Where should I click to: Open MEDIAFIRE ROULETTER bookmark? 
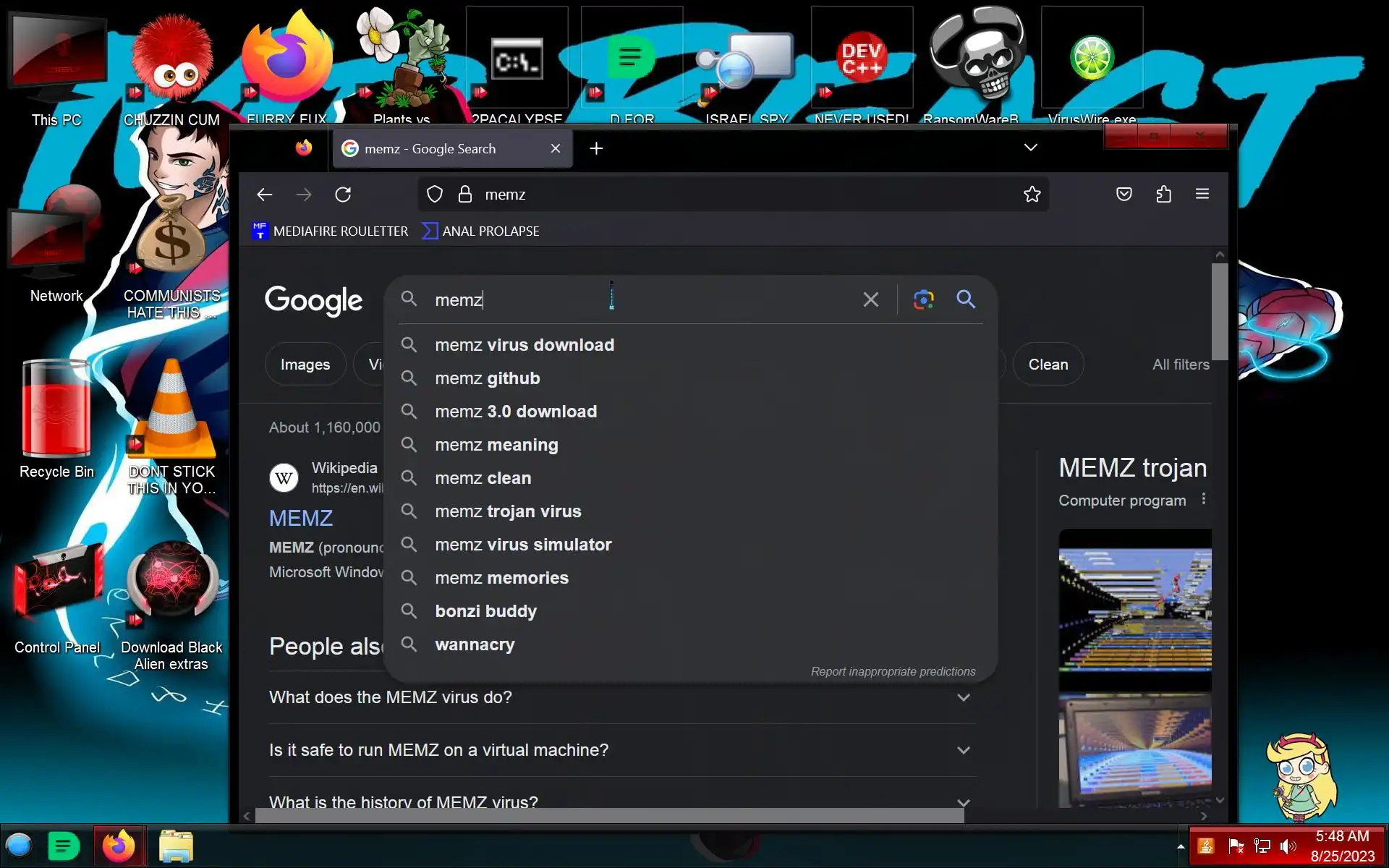331,231
